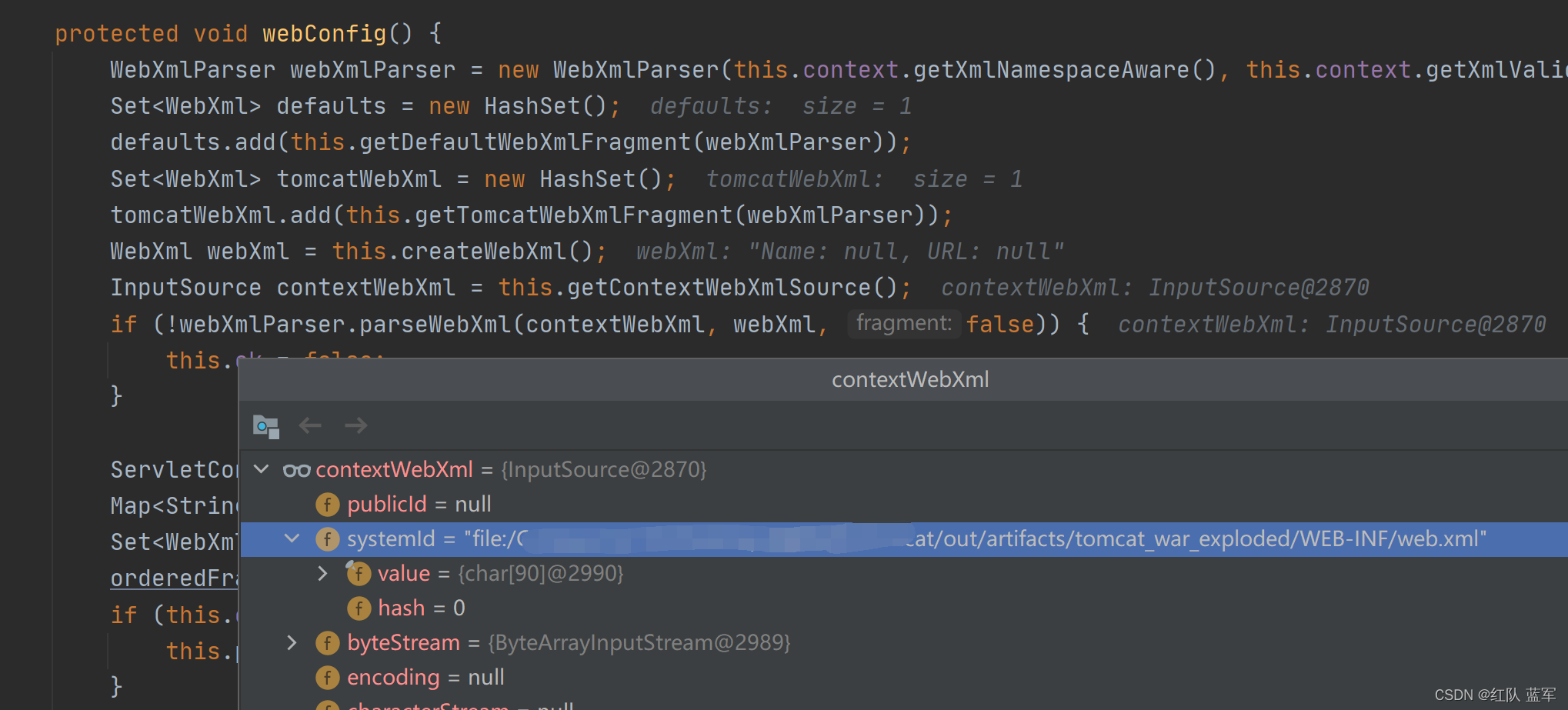1568x710 pixels.
Task: Select the hash = 0 row
Action: pyautogui.click(x=904, y=608)
